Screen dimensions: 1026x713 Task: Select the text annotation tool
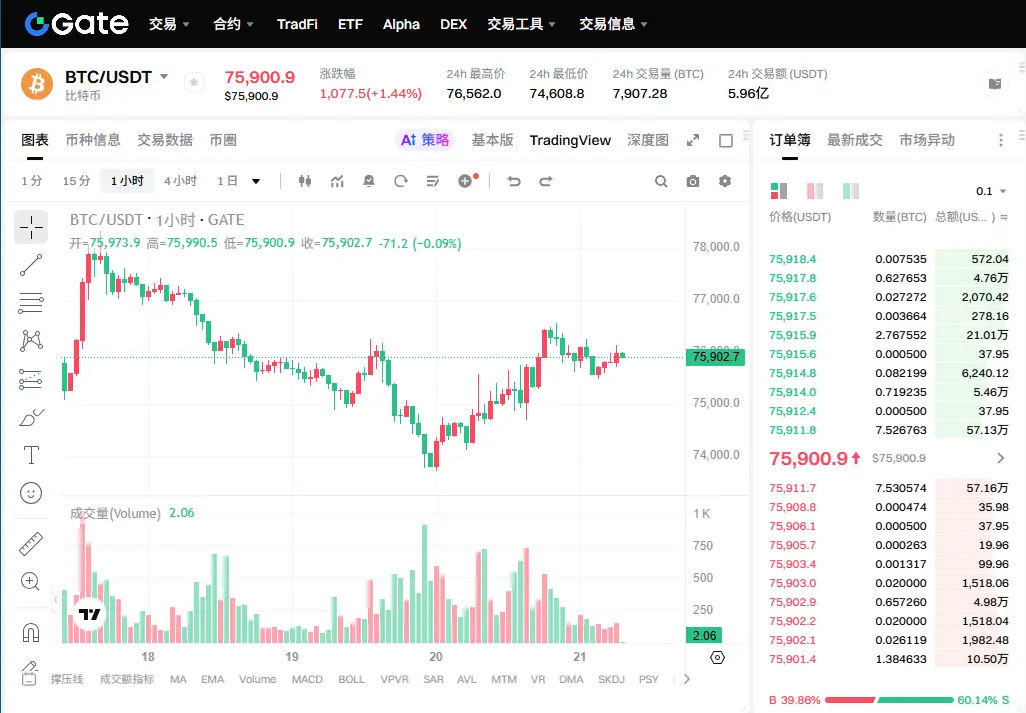click(x=31, y=455)
